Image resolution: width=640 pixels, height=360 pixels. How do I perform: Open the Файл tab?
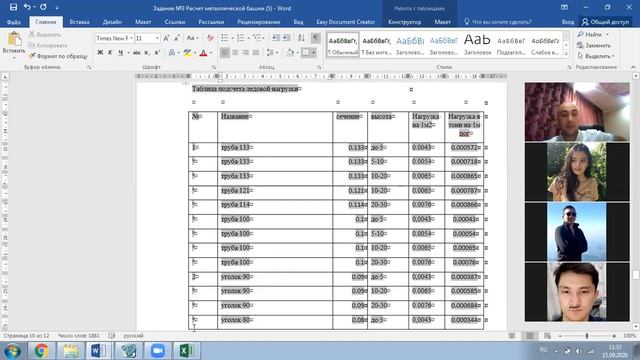point(14,22)
